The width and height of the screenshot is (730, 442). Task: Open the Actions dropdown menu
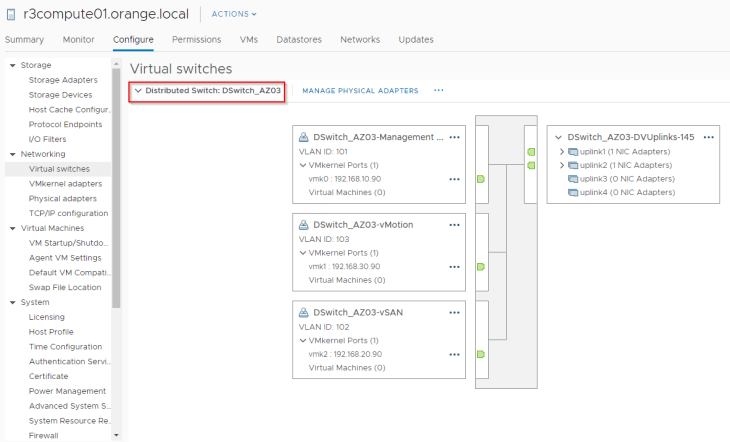click(x=234, y=14)
